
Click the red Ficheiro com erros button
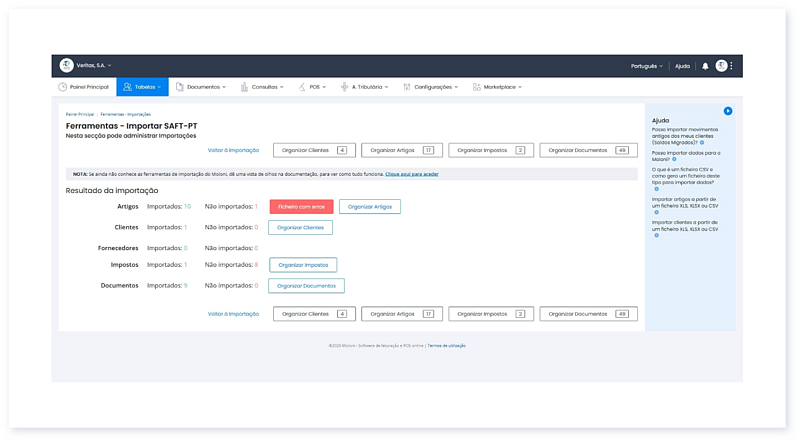301,206
